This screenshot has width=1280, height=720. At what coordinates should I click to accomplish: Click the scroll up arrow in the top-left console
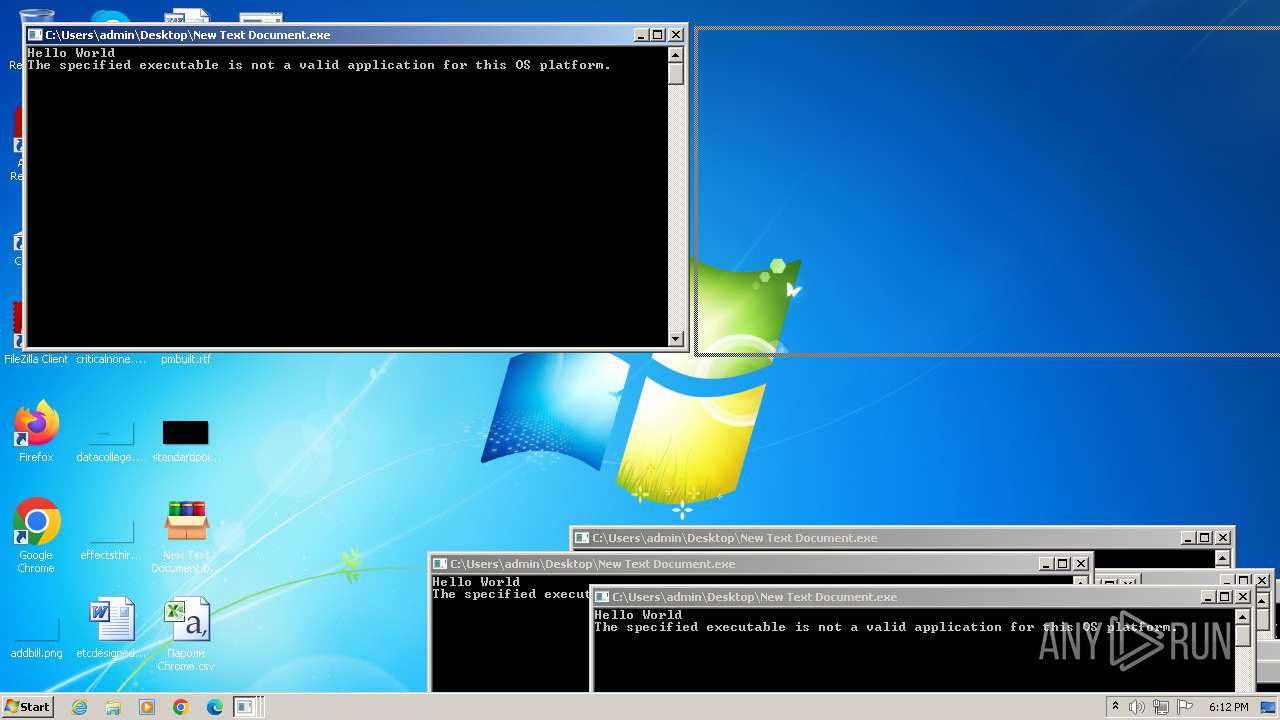(676, 55)
